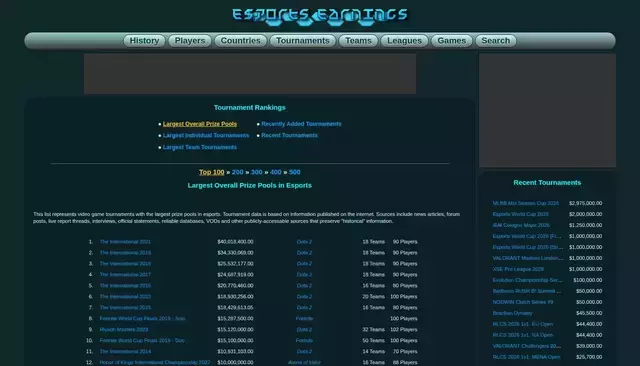Open Brazilian Dynasty sidebar link
The height and width of the screenshot is (366, 640).
512,313
